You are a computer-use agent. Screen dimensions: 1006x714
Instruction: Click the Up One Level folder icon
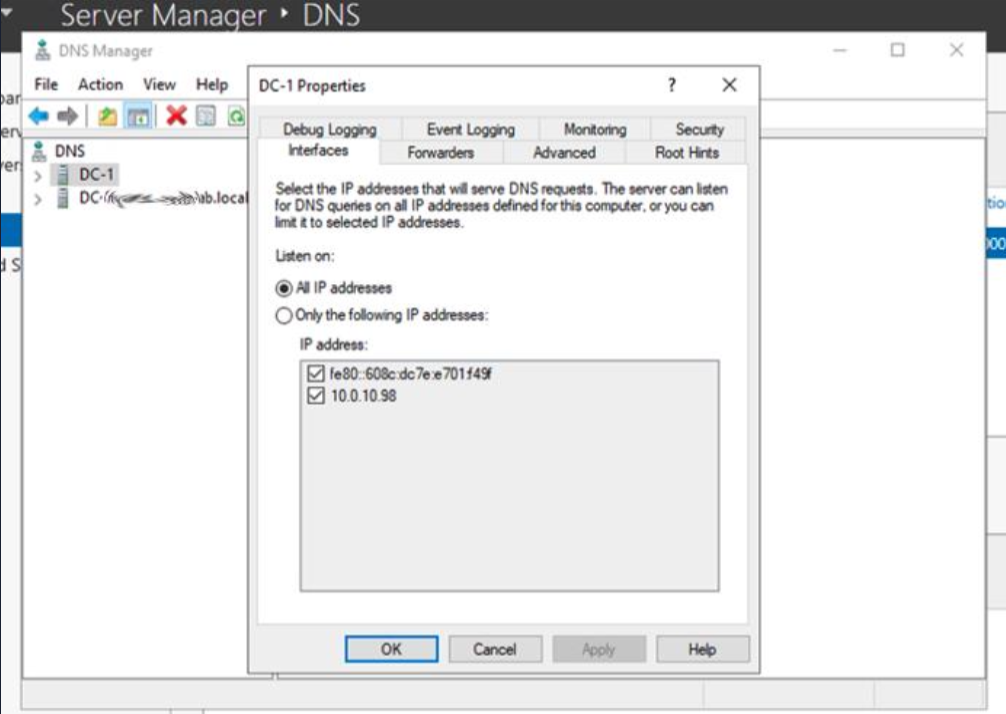pos(107,116)
